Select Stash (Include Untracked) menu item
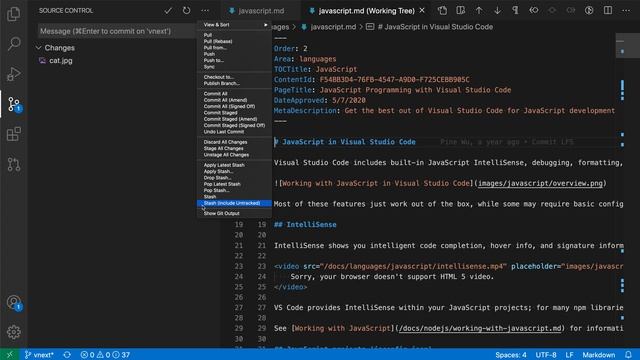Image resolution: width=640 pixels, height=360 pixels. click(x=234, y=203)
